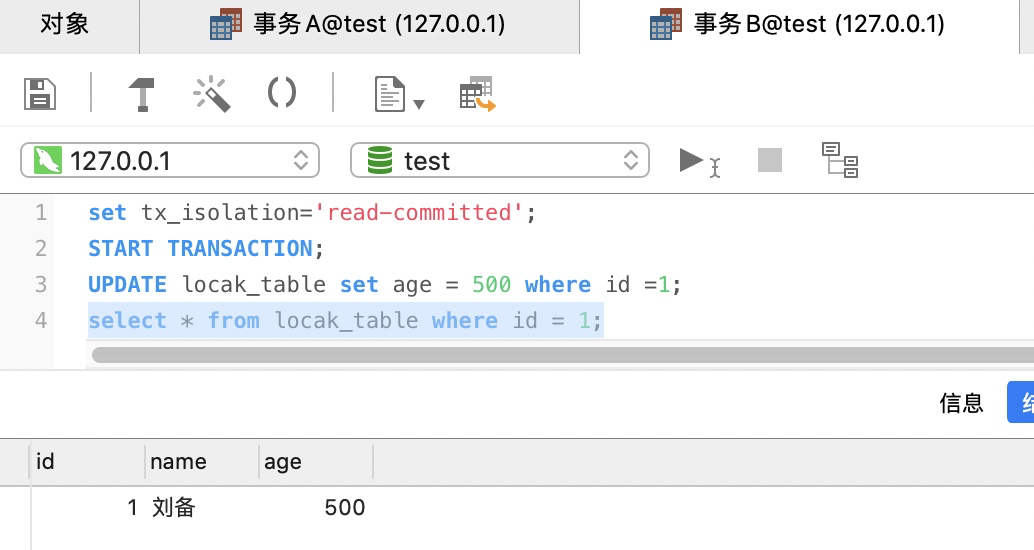
Task: Click the START TRANSACTION line in editor
Action: point(206,249)
